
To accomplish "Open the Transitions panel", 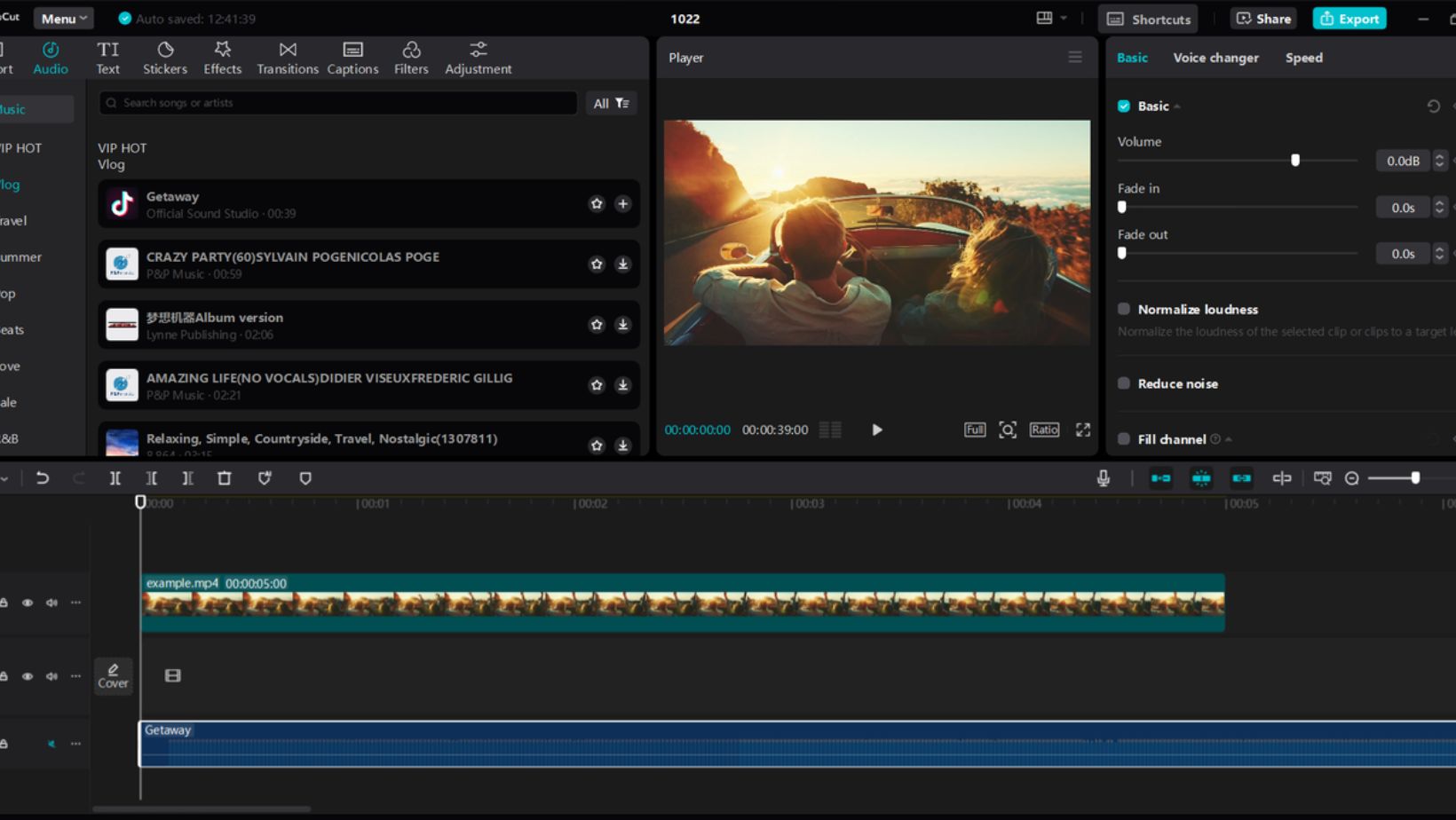I will [x=288, y=58].
